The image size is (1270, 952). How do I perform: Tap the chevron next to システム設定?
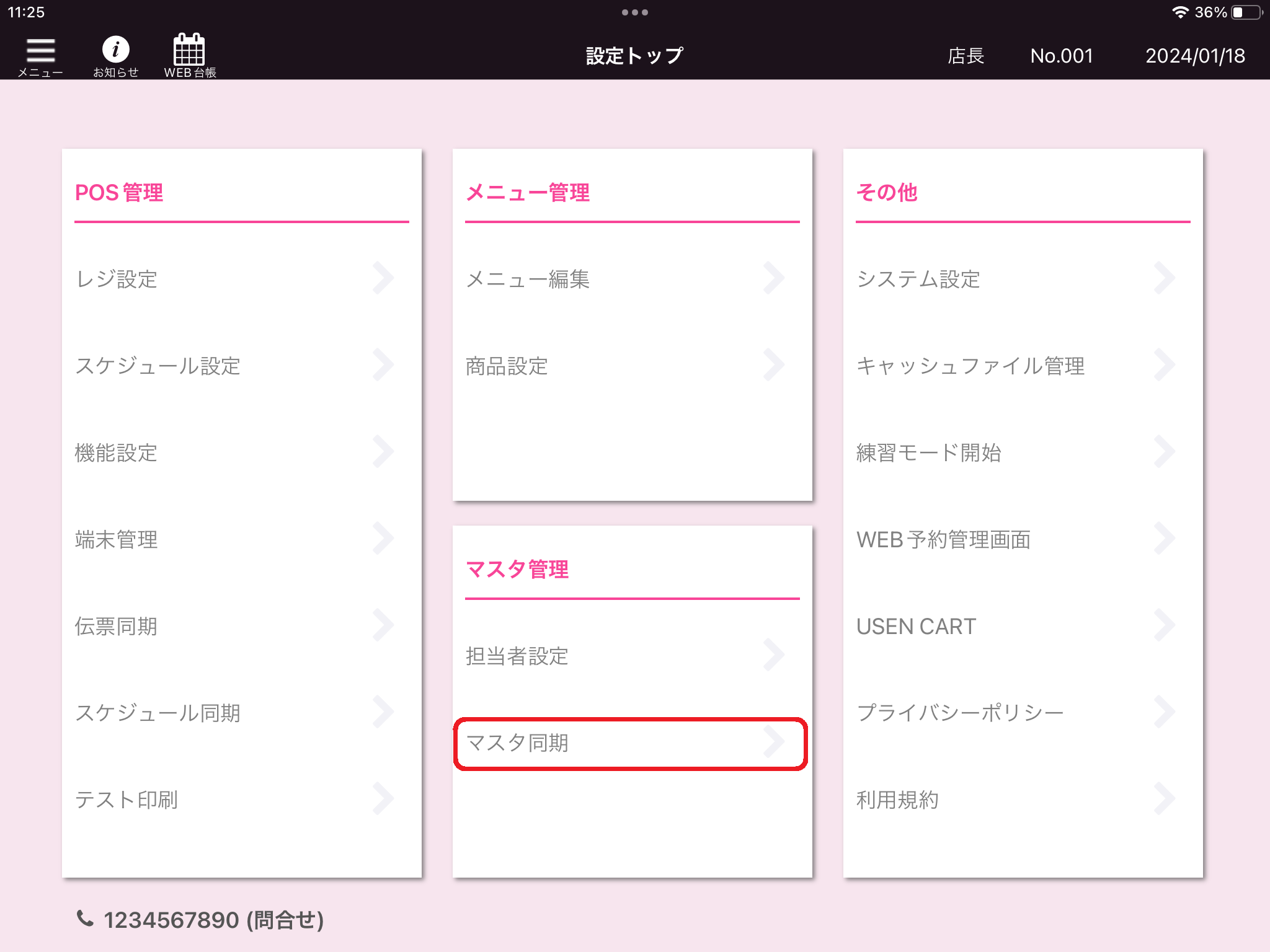click(x=1165, y=278)
